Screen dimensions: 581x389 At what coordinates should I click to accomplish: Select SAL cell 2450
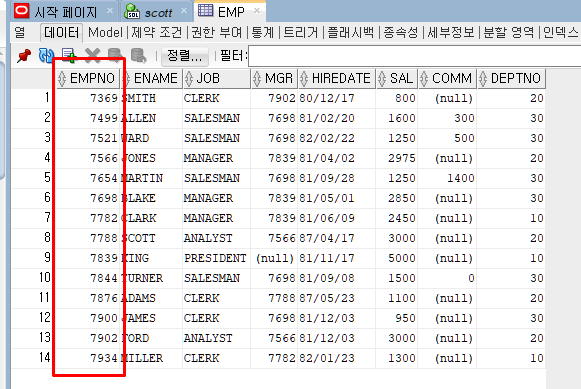(x=397, y=218)
